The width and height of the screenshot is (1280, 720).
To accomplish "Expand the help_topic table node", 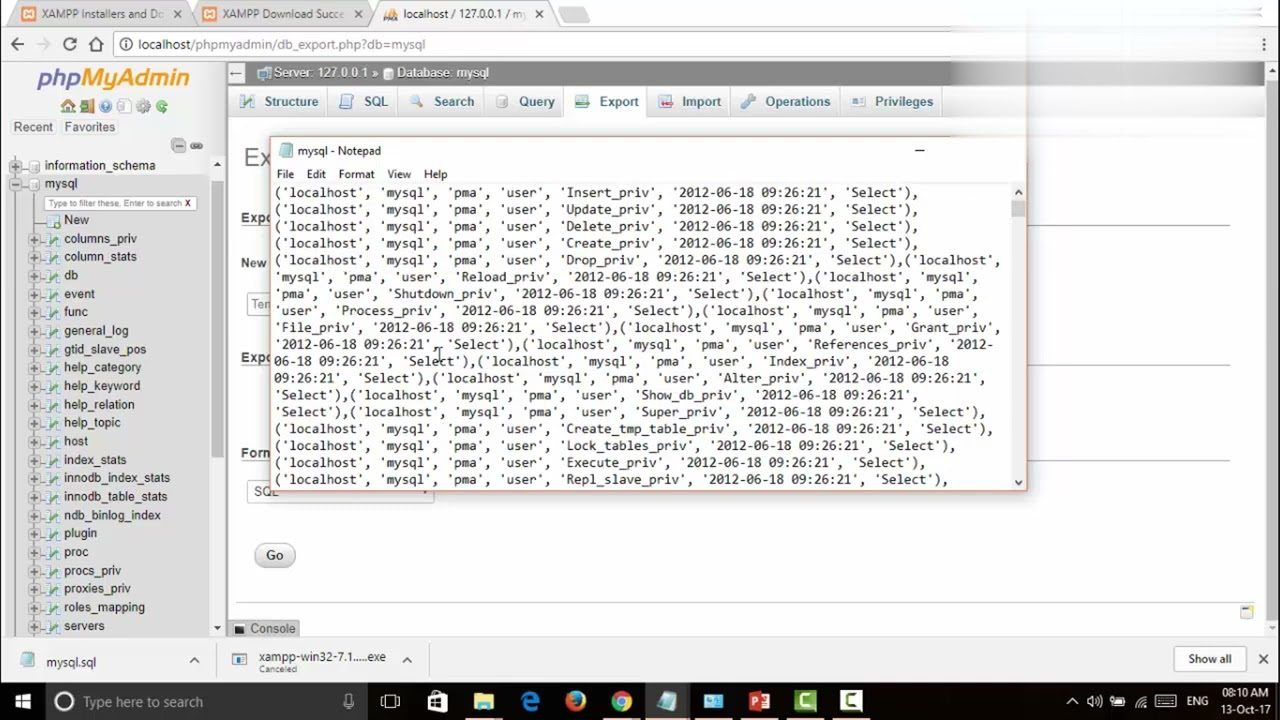I will (x=34, y=423).
